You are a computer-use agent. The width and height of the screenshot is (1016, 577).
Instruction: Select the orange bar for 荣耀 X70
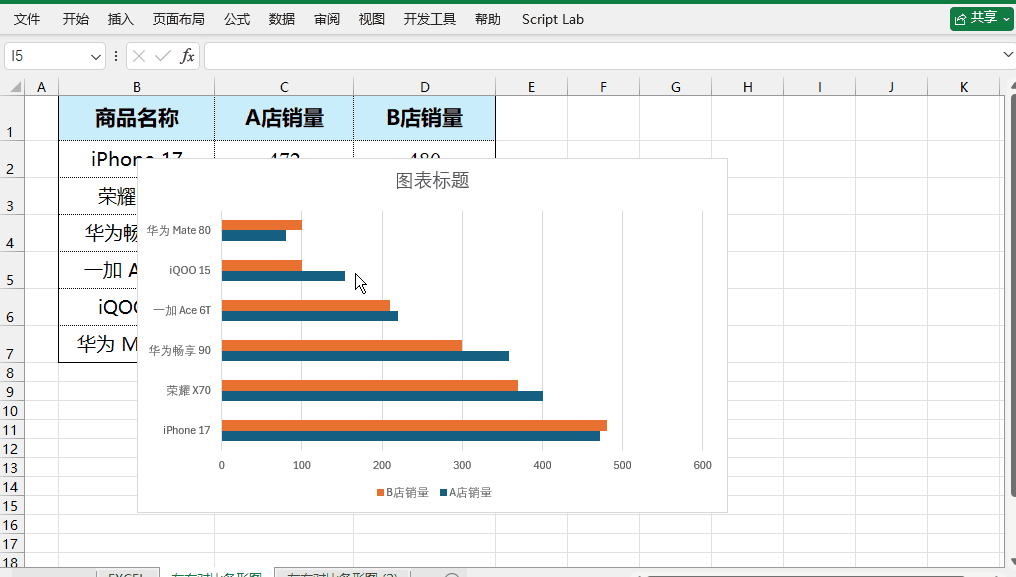pos(370,385)
